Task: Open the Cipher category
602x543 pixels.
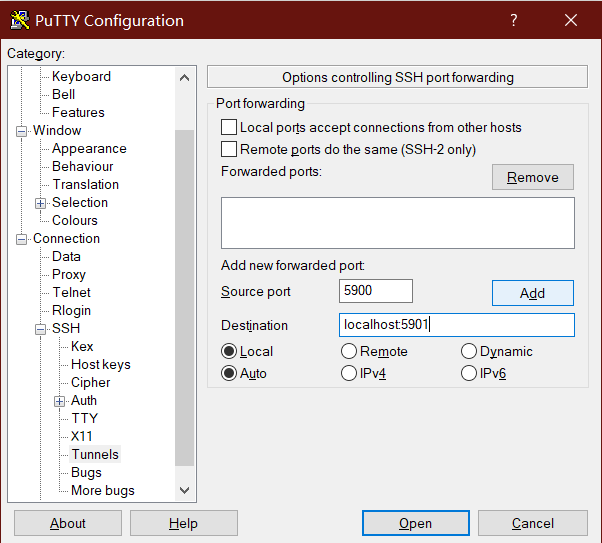Action: pos(91,382)
